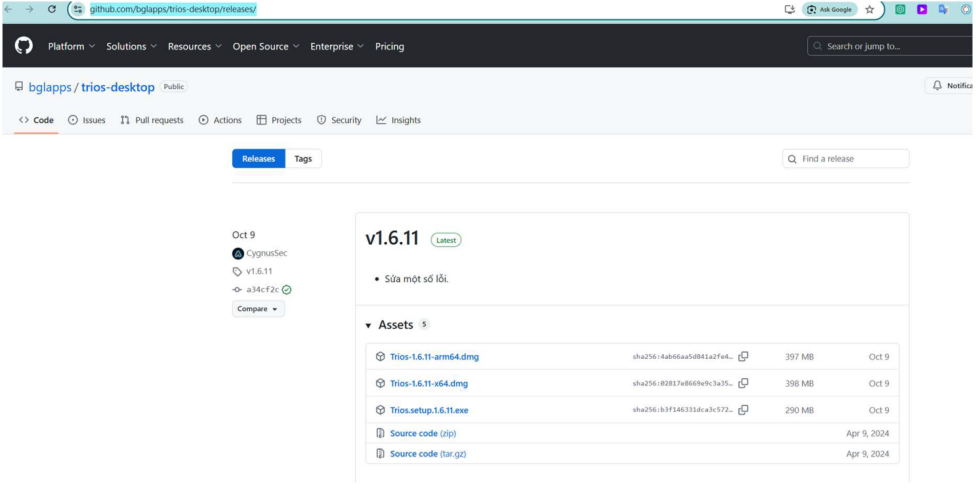
Task: Click the v1.6.11 tag icon in sidebar
Action: coord(237,271)
